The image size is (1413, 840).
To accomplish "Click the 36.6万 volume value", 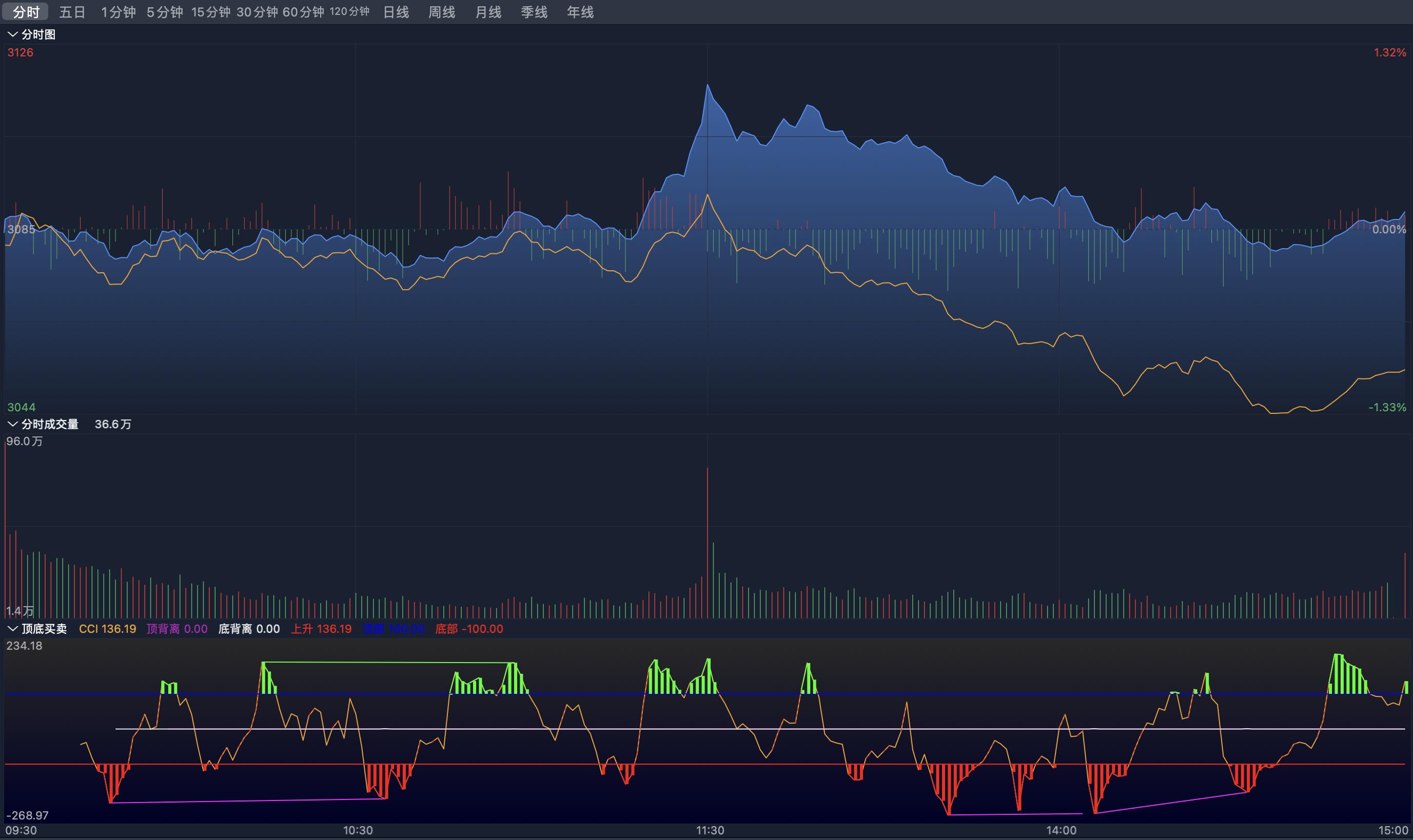I will 113,424.
